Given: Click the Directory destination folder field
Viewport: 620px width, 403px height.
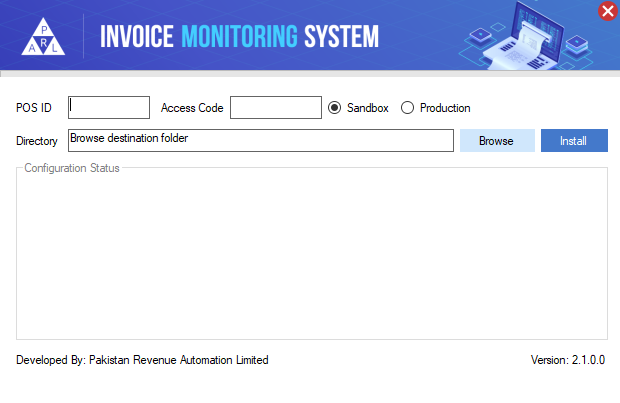Looking at the screenshot, I should pos(261,140).
